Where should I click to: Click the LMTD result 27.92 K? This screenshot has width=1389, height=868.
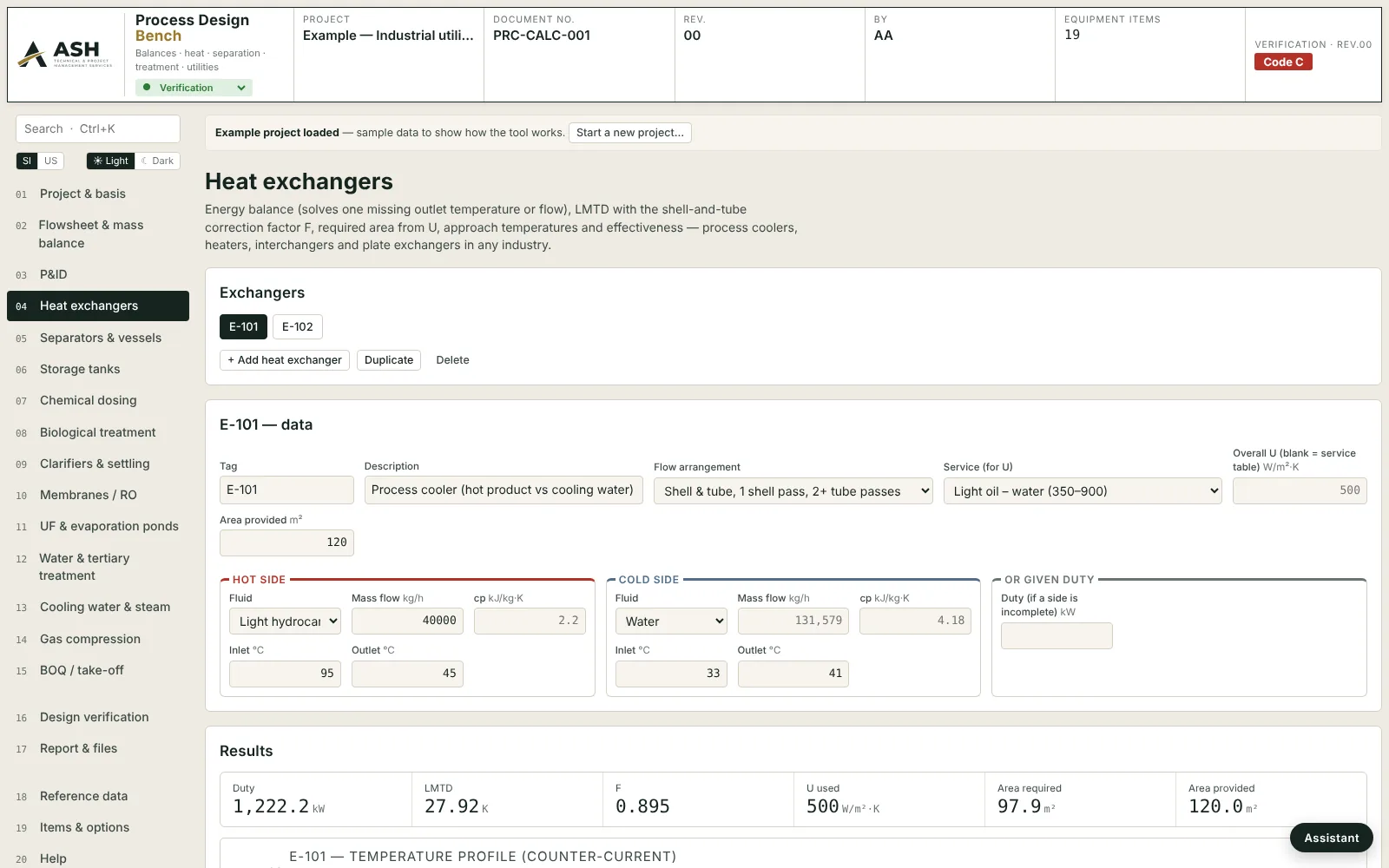[457, 806]
